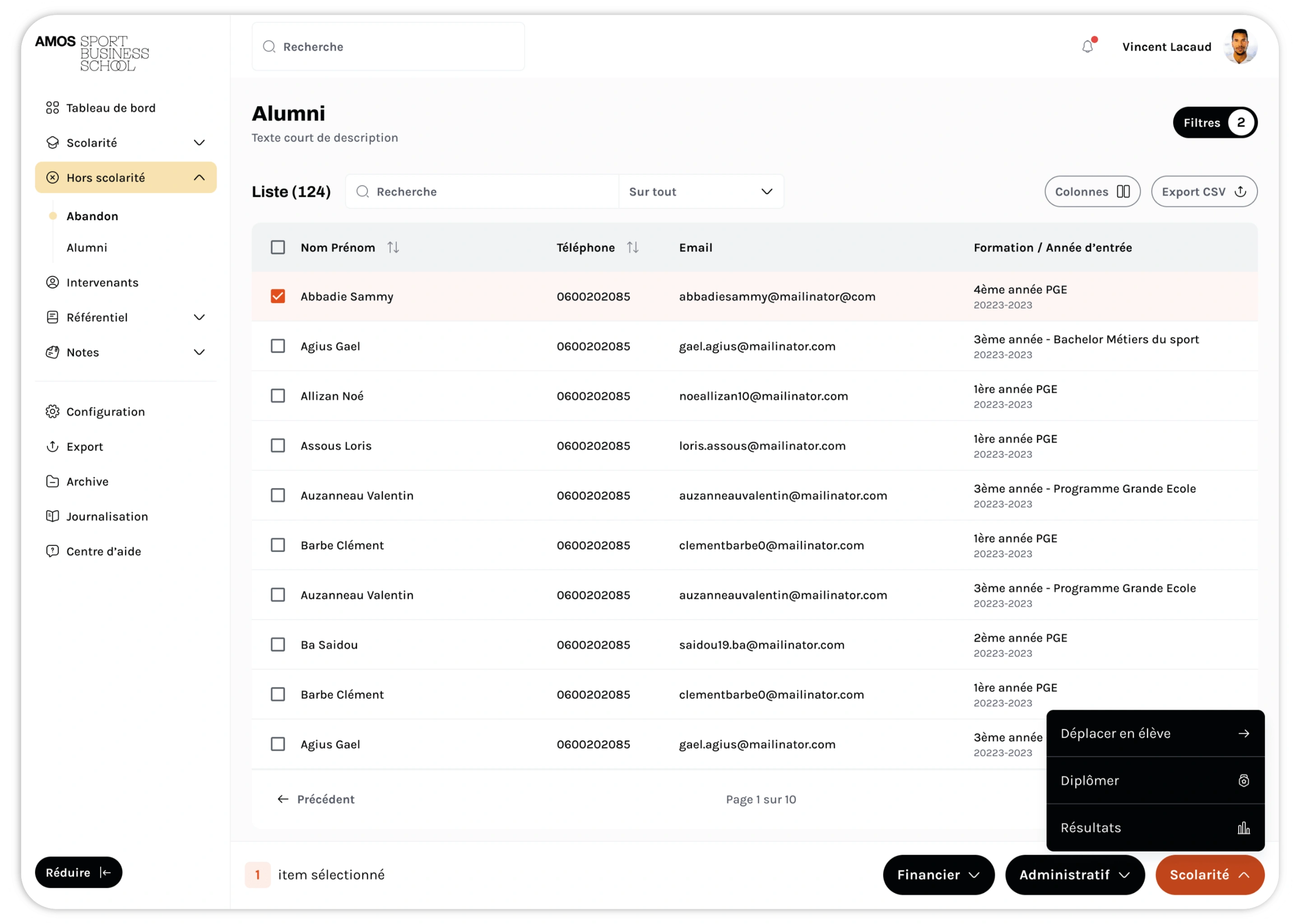This screenshot has height=924, width=1300.
Task: Click the Export CSV button
Action: (x=1204, y=192)
